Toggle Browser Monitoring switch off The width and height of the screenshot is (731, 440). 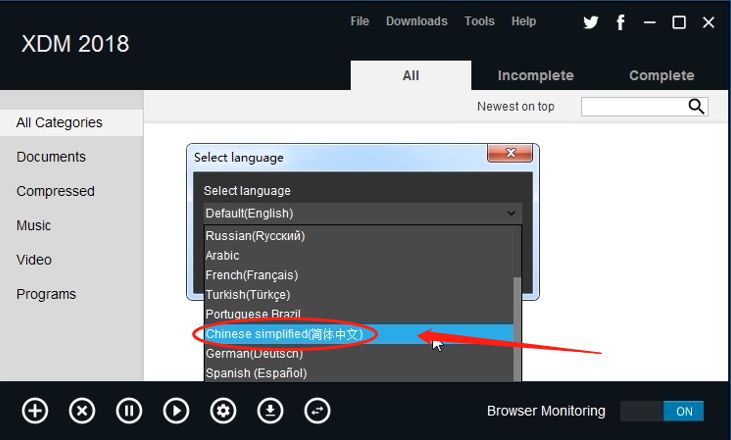tap(662, 412)
